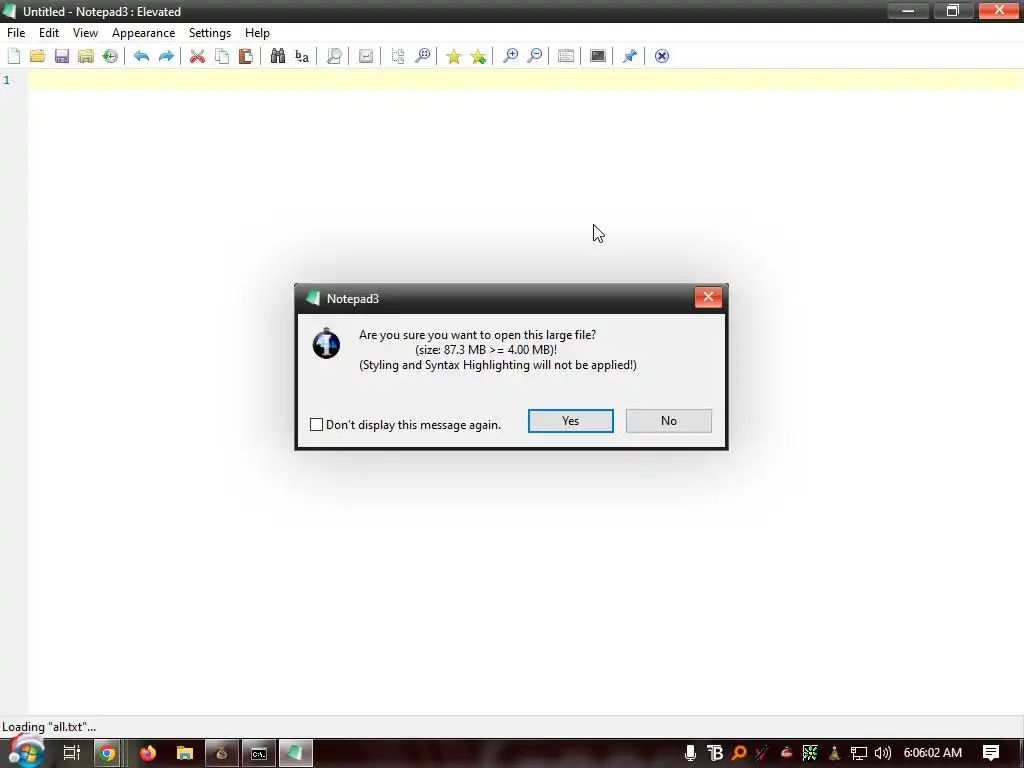Click the Copy pages icon

[x=222, y=56]
